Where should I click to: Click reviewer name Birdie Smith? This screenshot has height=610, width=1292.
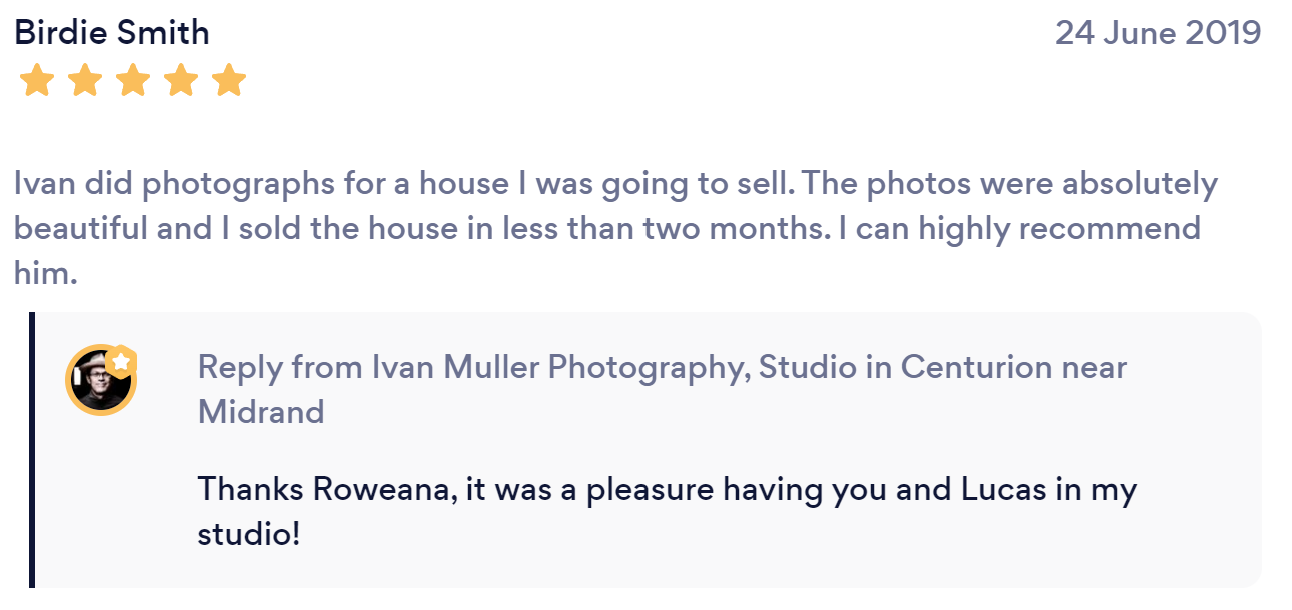(x=112, y=33)
